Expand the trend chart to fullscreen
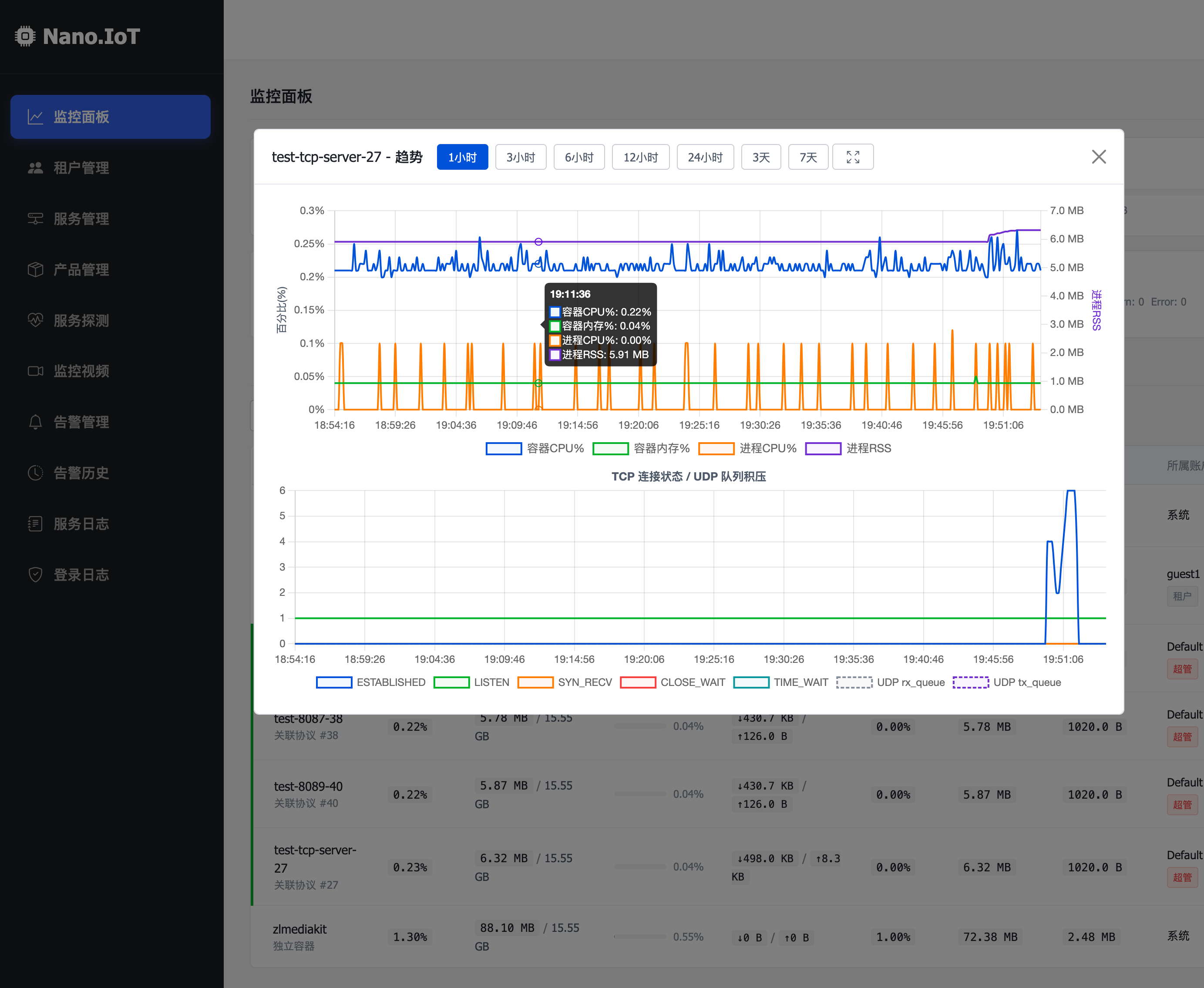Viewport: 1204px width, 988px height. [853, 157]
